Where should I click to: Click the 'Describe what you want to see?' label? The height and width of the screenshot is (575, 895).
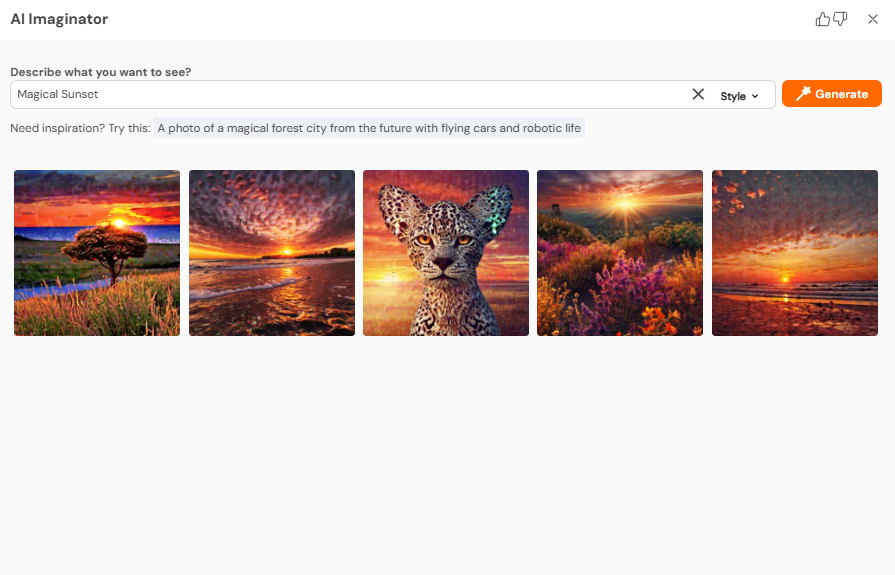pos(100,72)
